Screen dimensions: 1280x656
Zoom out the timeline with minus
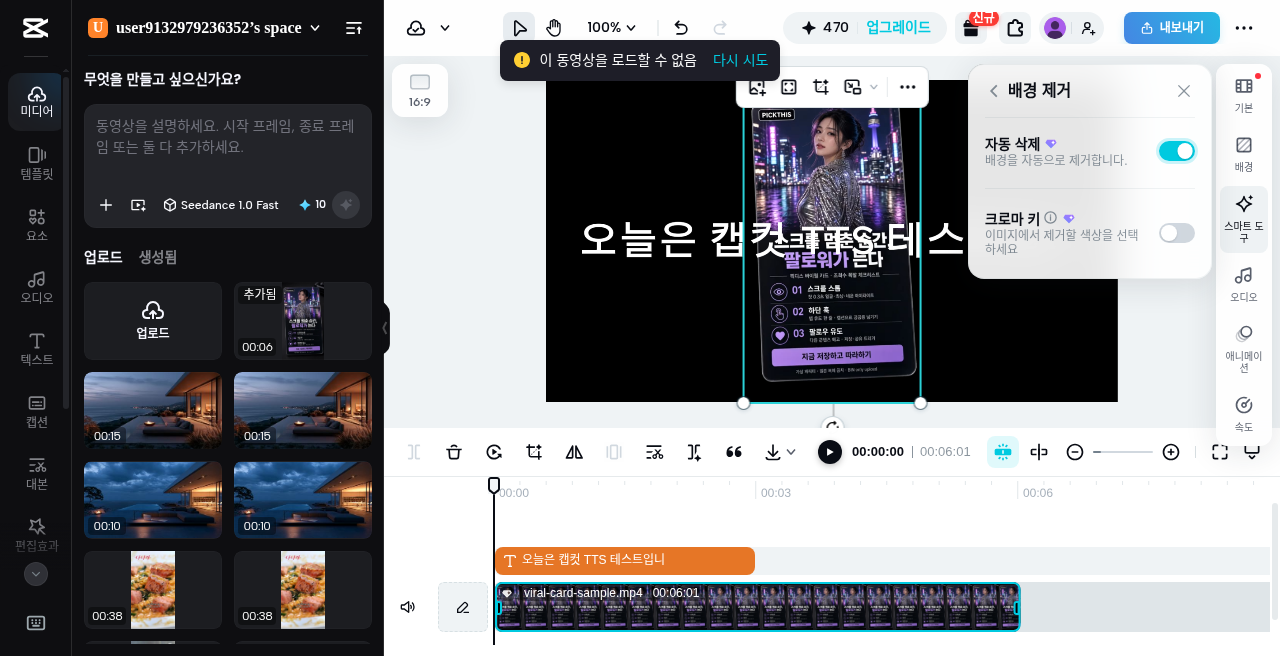point(1075,452)
